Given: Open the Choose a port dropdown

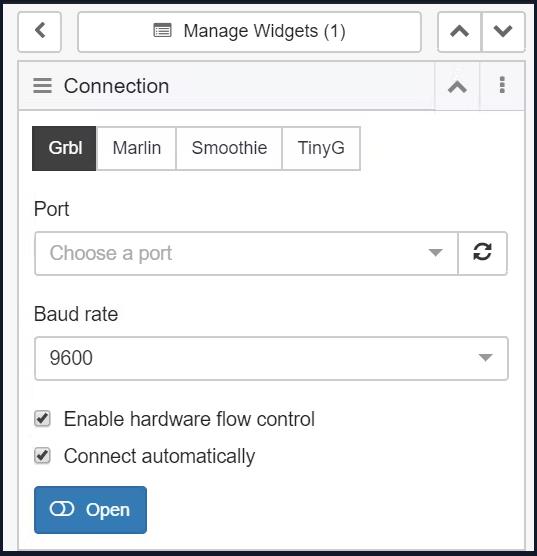Looking at the screenshot, I should coord(246,253).
